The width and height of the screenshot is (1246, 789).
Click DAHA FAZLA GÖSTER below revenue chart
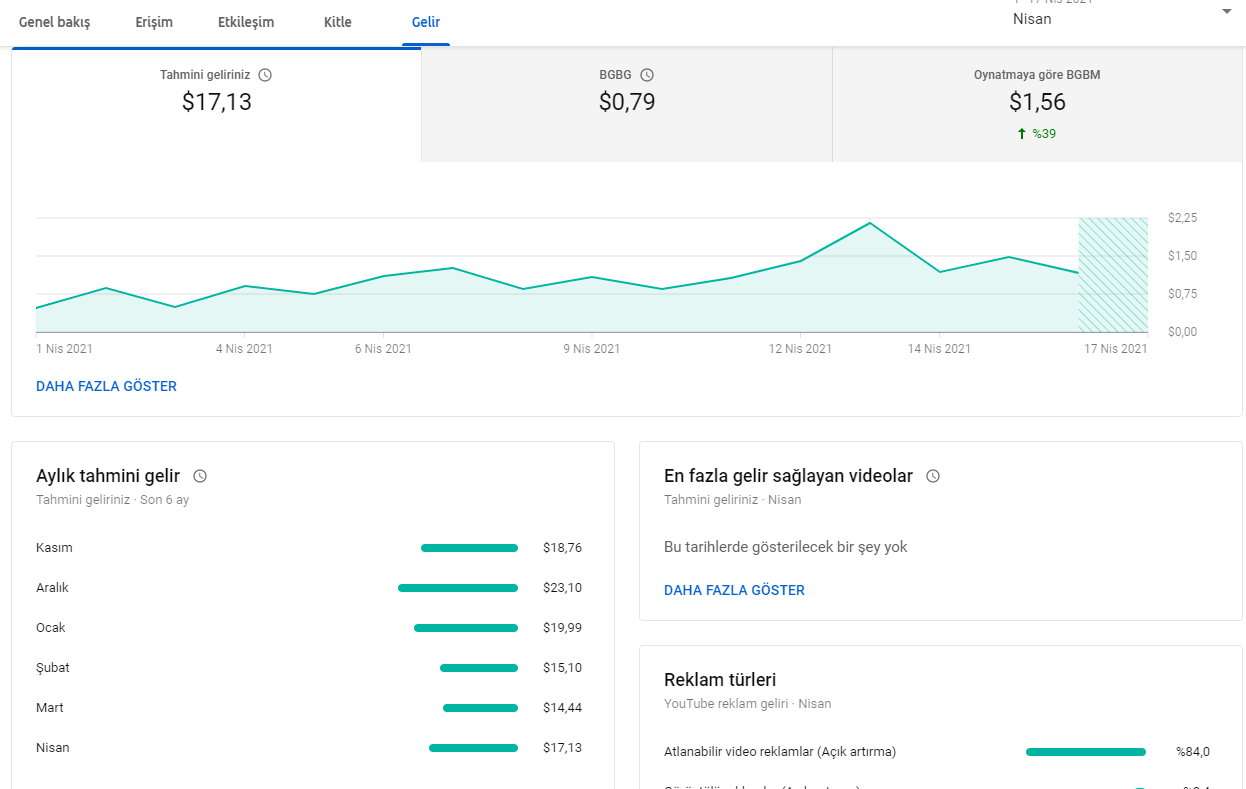coord(106,386)
